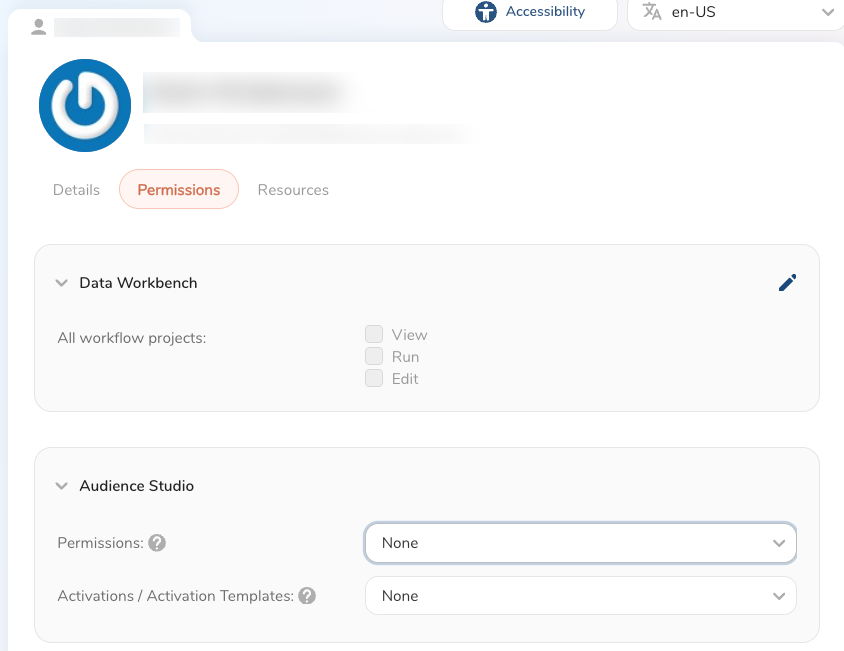Collapse the Audience Studio section
The image size is (844, 651).
point(62,486)
